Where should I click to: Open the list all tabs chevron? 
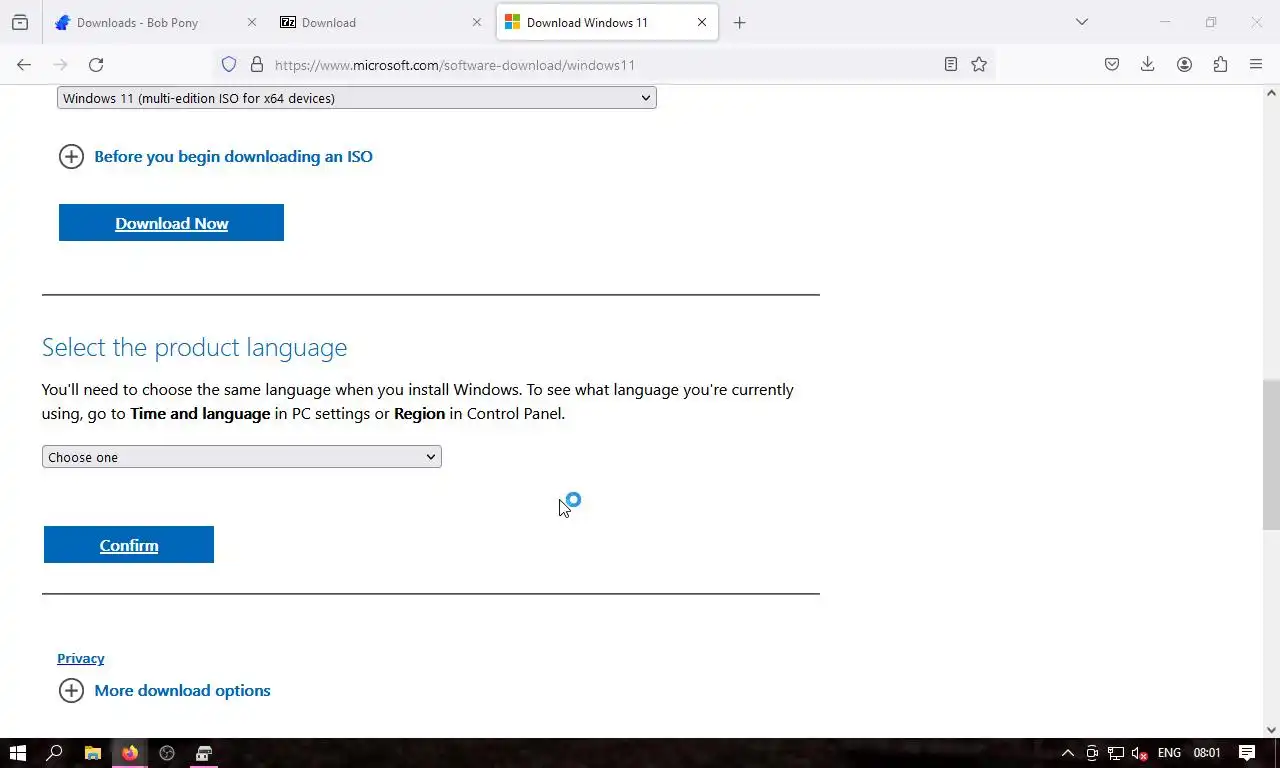pos(1082,22)
